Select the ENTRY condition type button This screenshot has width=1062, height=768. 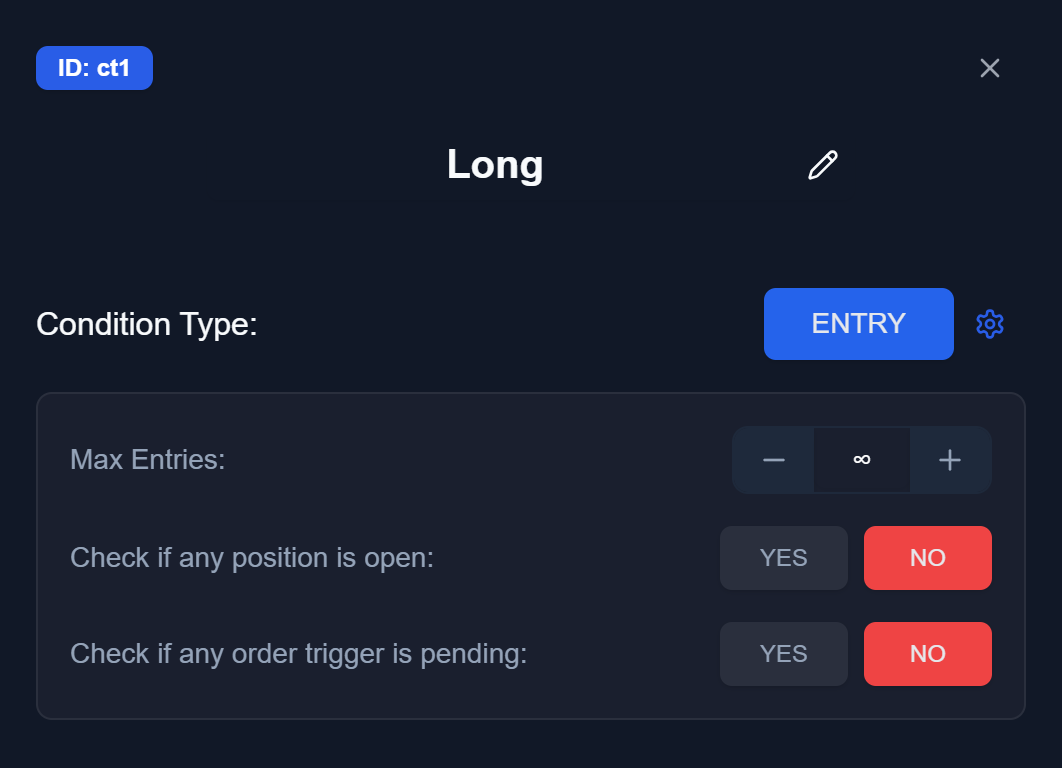(859, 324)
